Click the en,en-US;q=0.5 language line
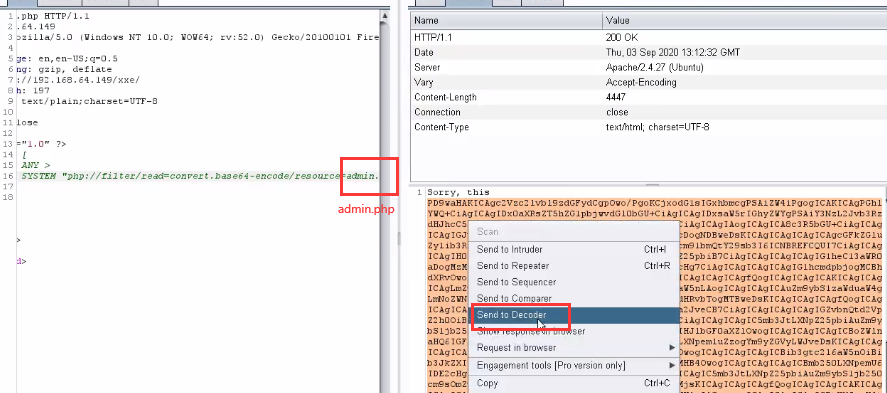 (x=67, y=59)
